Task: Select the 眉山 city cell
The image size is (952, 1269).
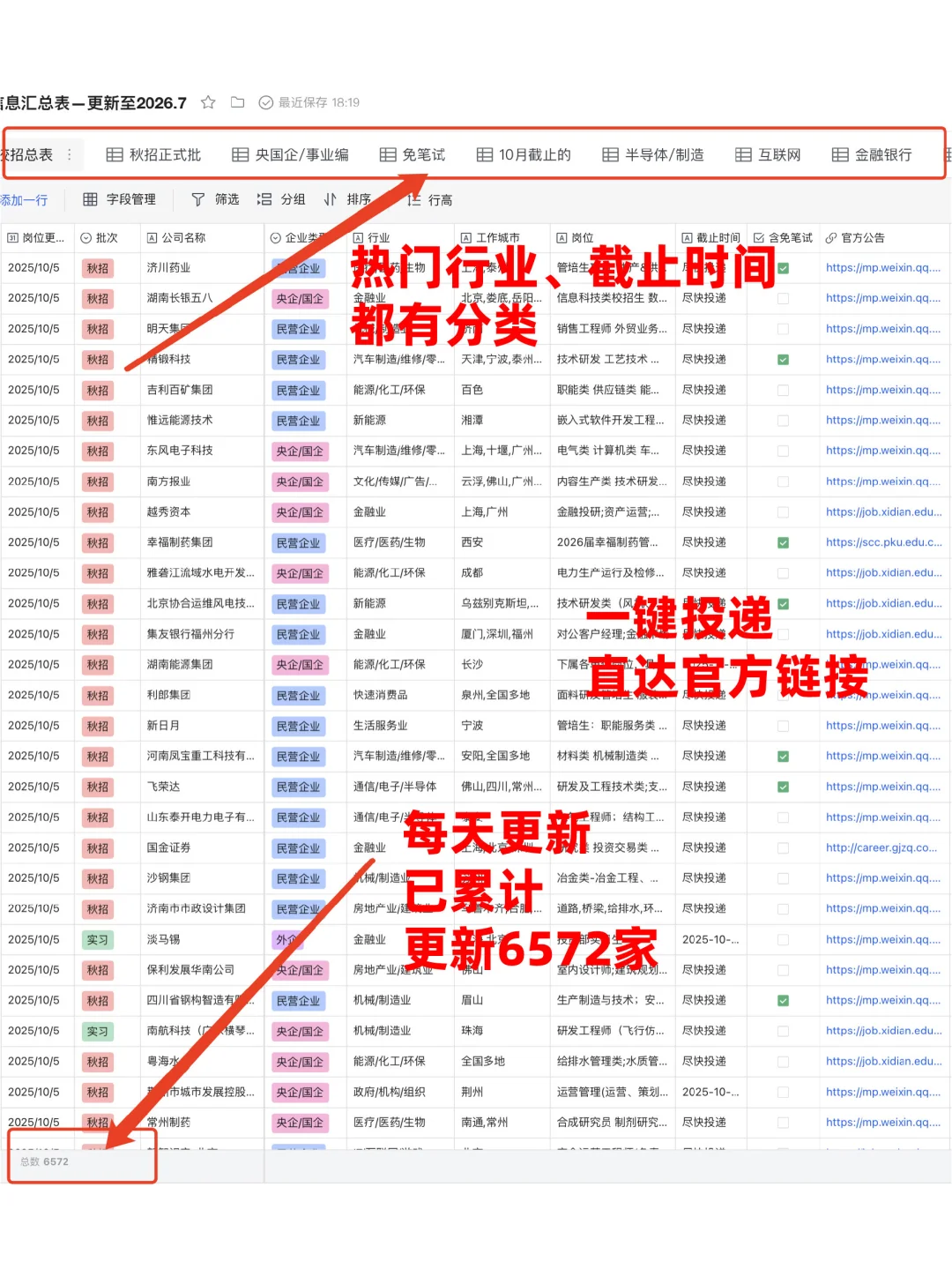Action: (x=502, y=1000)
